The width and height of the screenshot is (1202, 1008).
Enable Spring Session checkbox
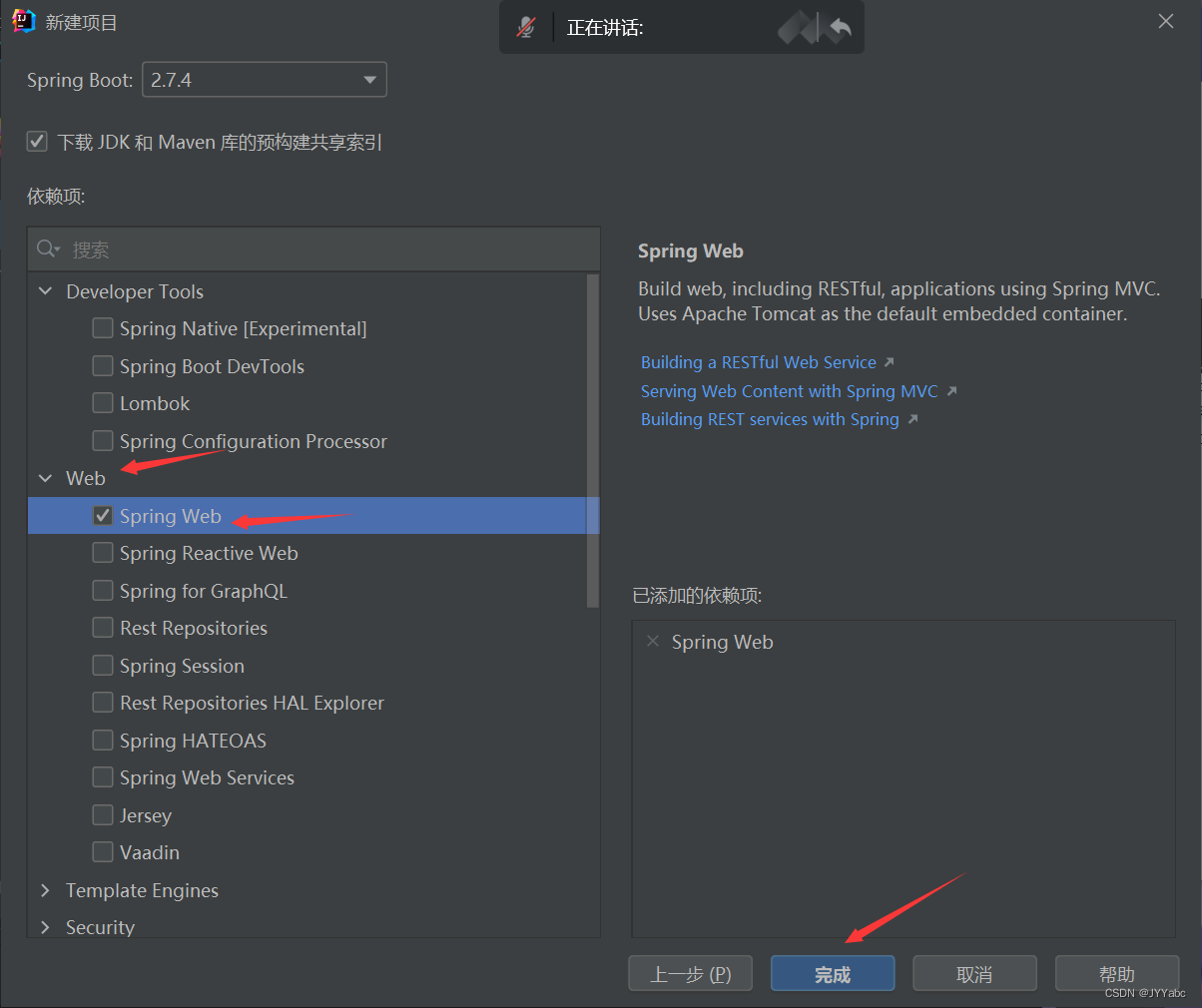click(x=102, y=666)
